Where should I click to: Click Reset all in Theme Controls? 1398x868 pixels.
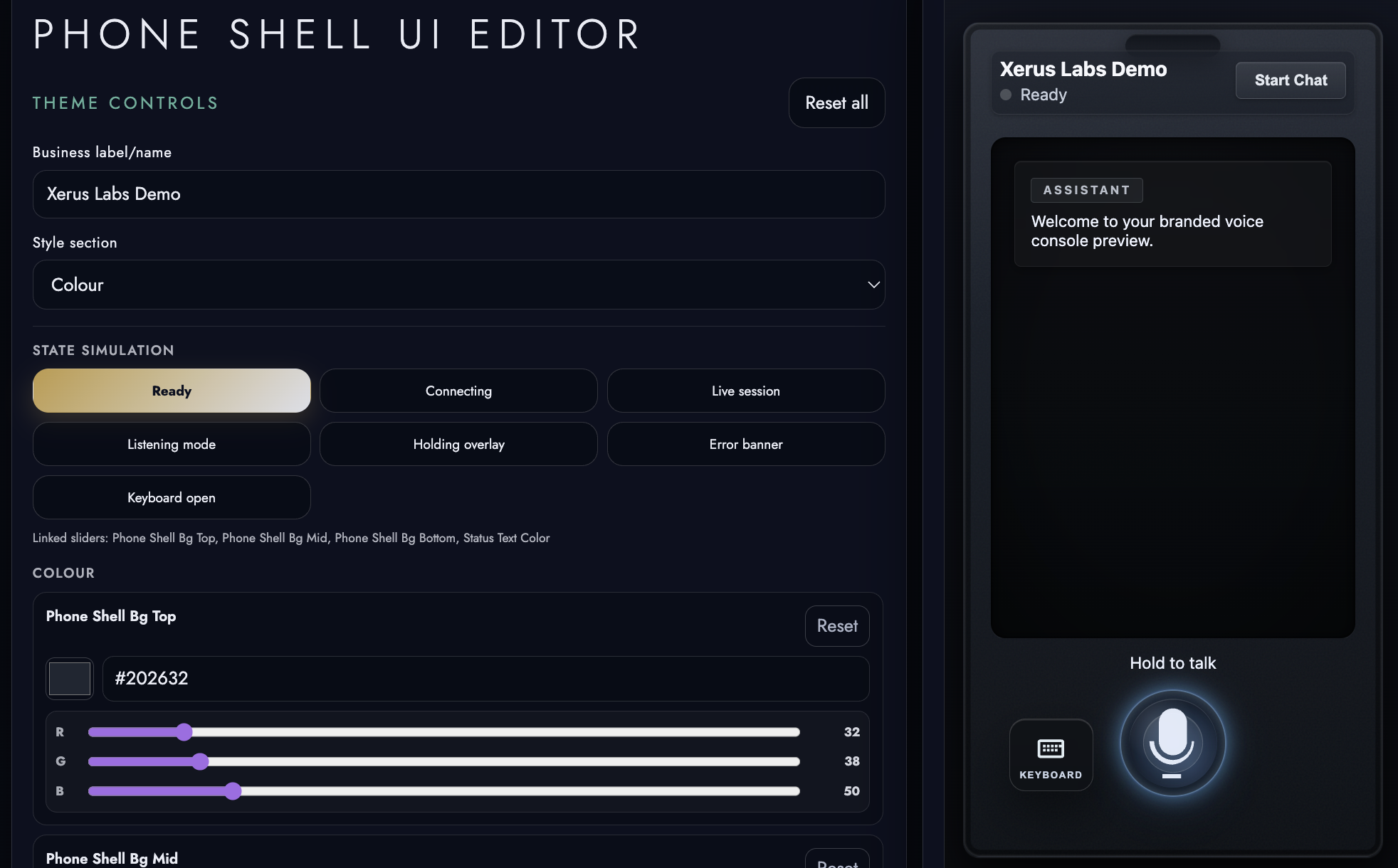[836, 102]
